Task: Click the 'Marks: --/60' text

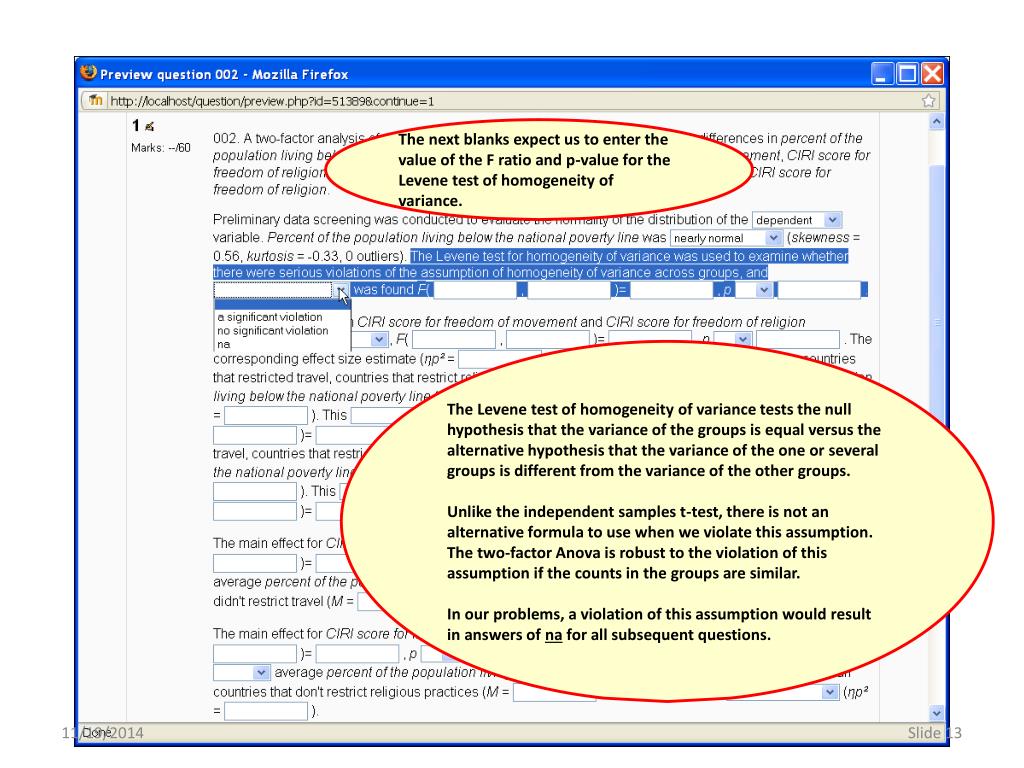Action: (x=161, y=148)
